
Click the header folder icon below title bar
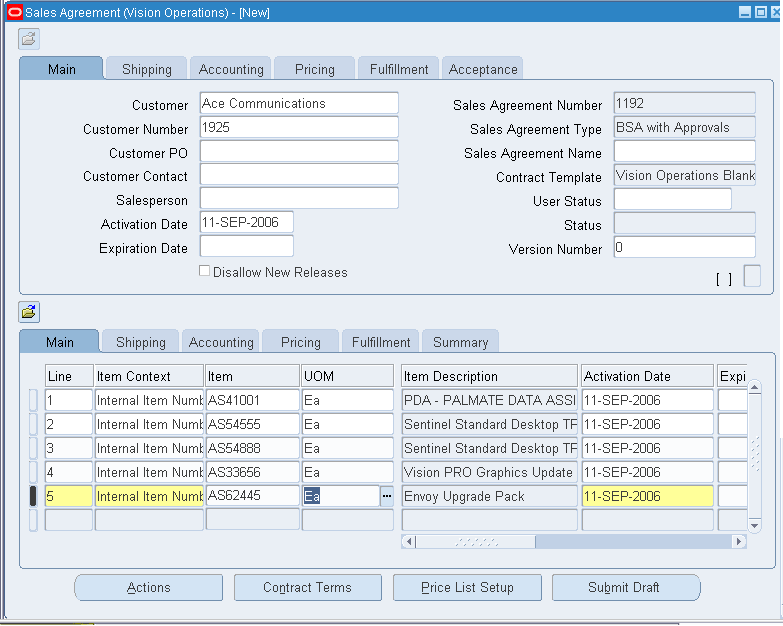[x=29, y=39]
